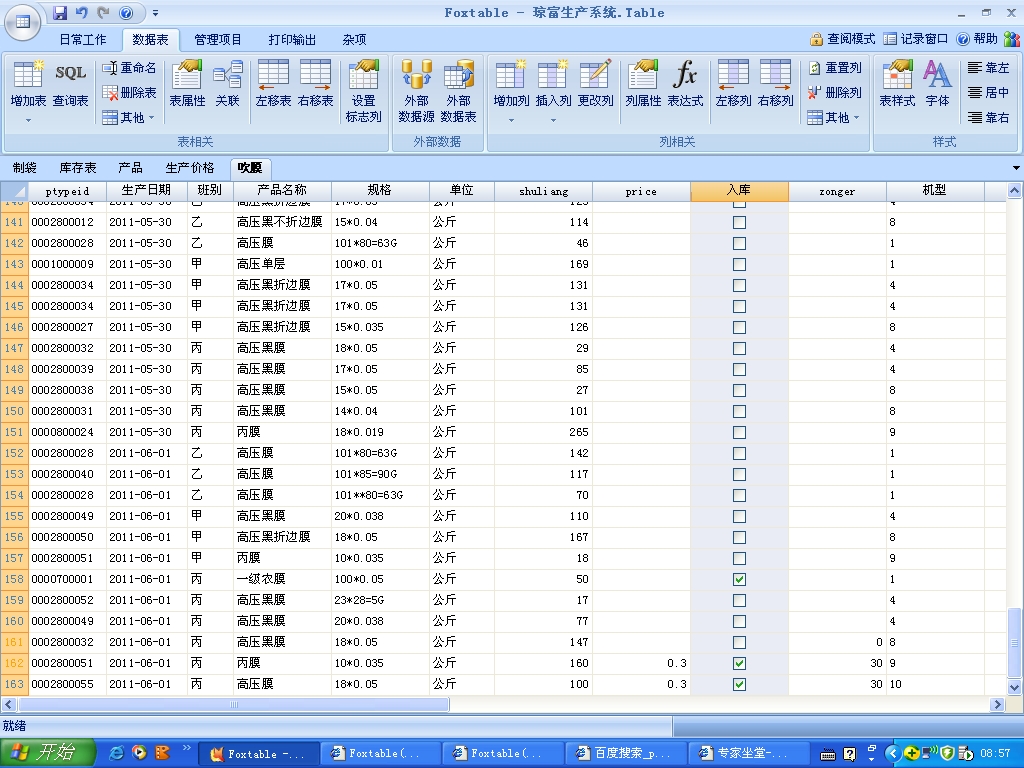
Task: Click the round application menu button
Action: (x=22, y=22)
